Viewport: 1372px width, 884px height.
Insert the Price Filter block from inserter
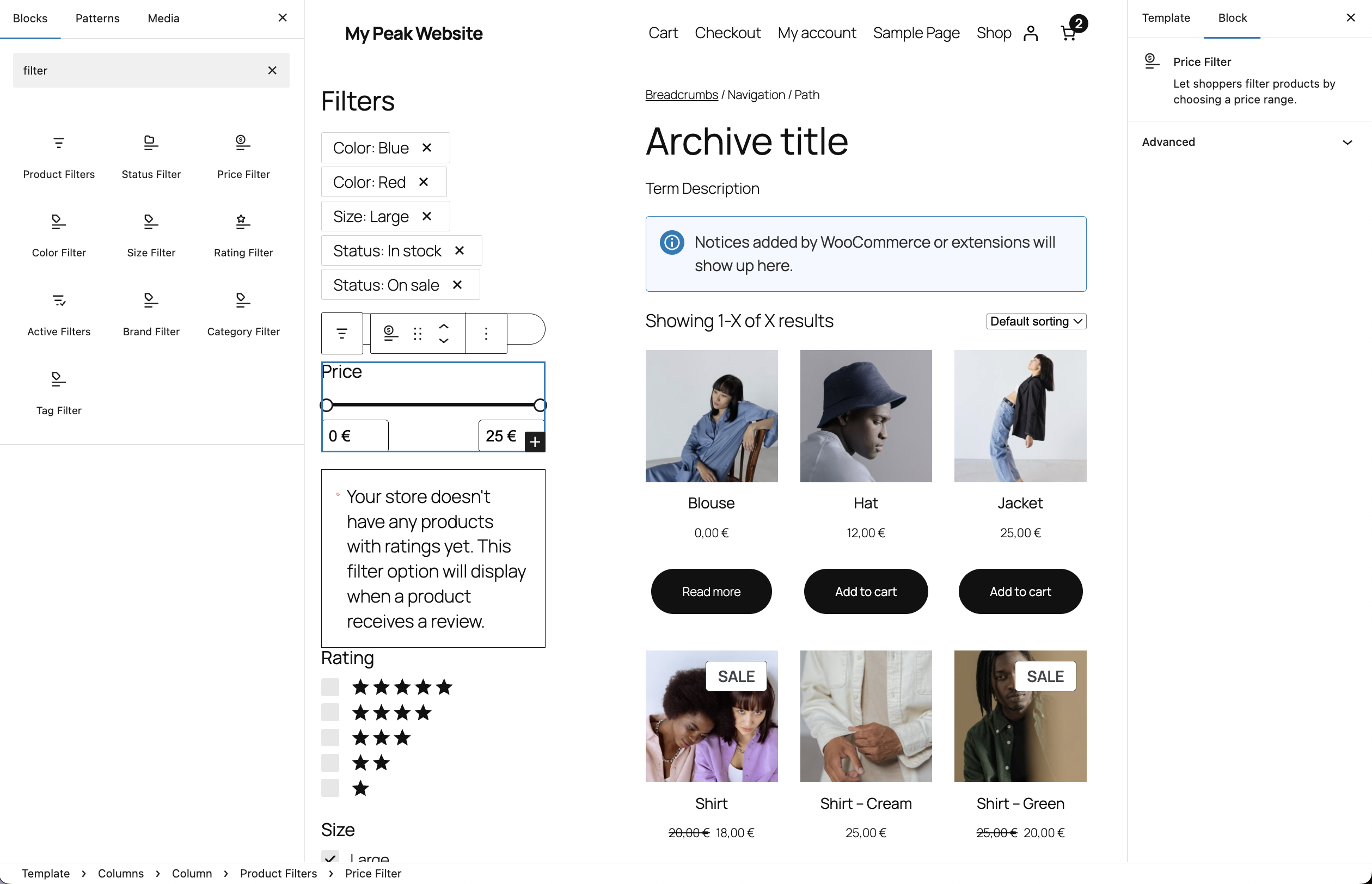[x=243, y=156]
